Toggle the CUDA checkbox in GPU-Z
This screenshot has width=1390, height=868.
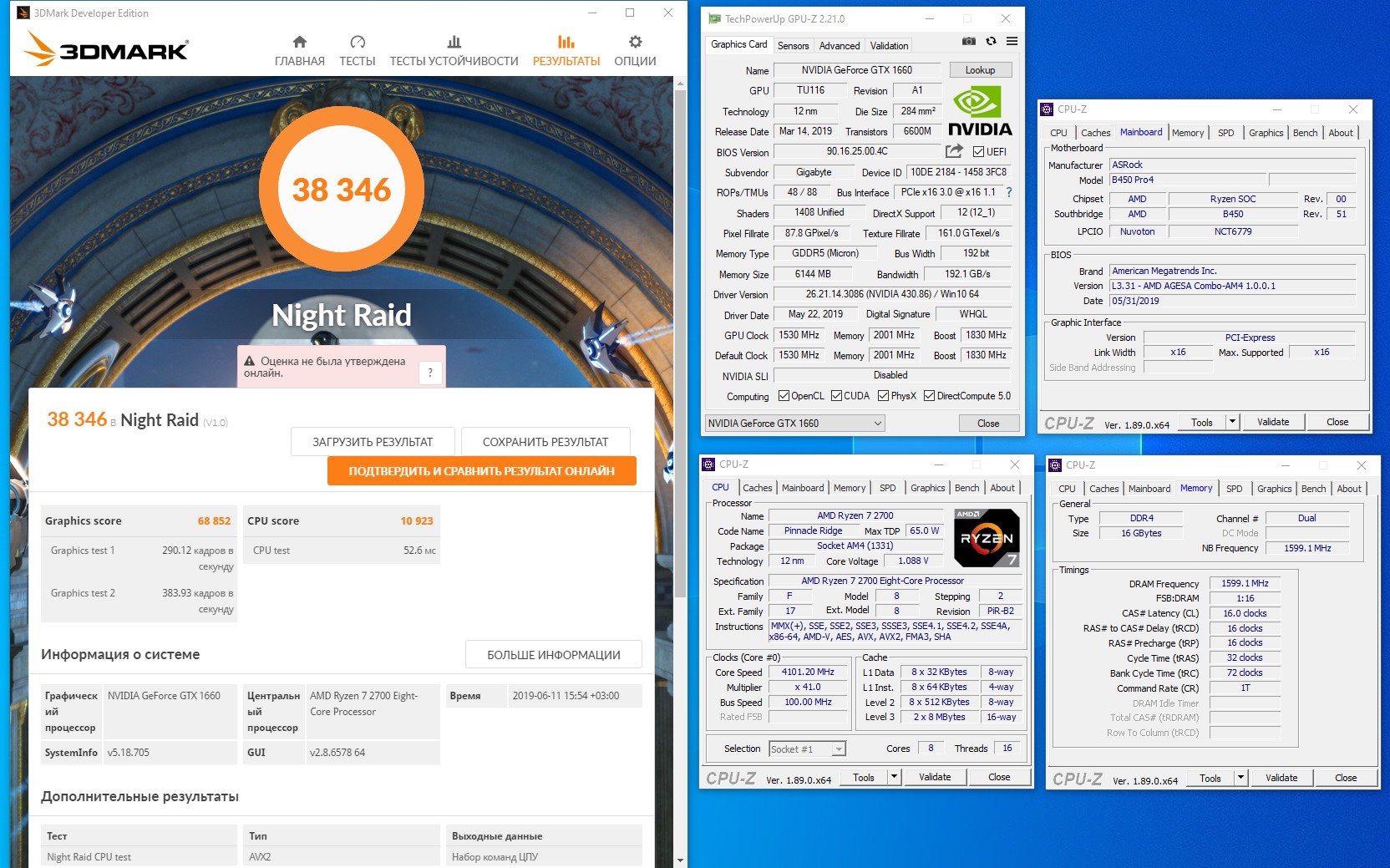[836, 396]
